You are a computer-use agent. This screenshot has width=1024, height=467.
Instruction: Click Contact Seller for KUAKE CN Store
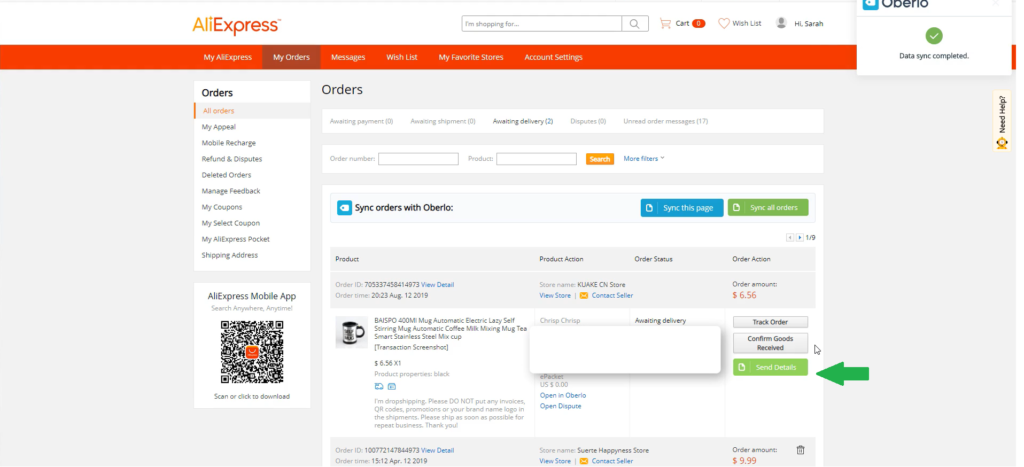click(x=612, y=295)
